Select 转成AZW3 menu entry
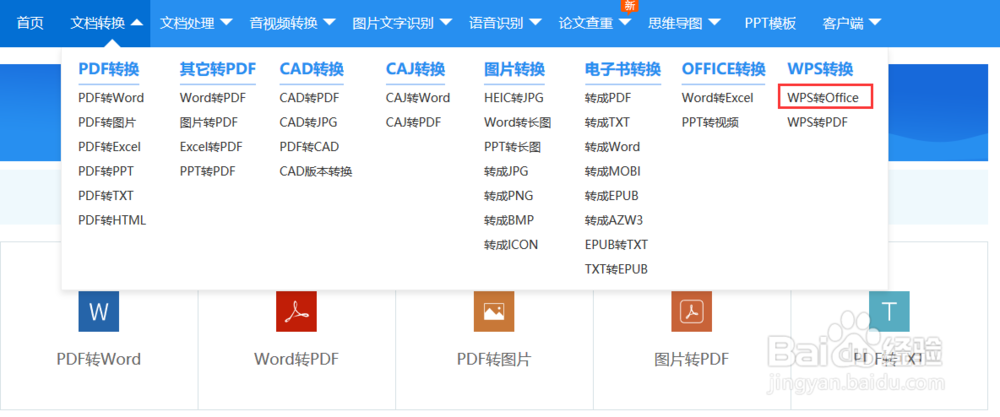Screen dimensions: 1000x417 coord(614,220)
